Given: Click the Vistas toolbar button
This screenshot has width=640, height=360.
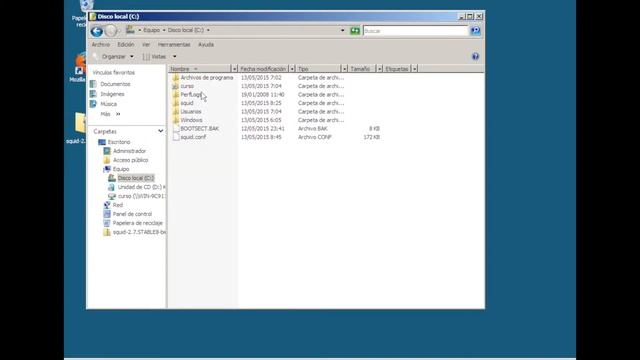Looking at the screenshot, I should click(x=154, y=56).
